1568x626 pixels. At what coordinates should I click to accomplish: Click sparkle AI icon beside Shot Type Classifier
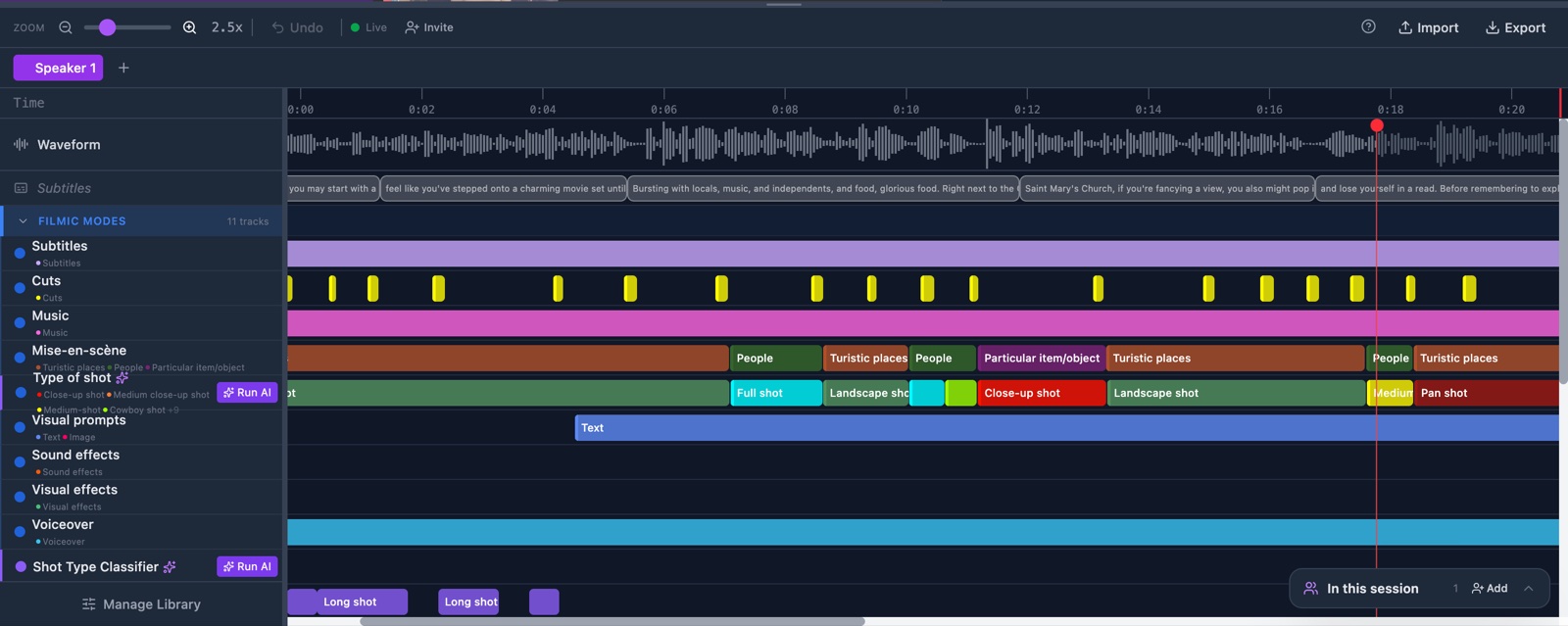pyautogui.click(x=170, y=566)
